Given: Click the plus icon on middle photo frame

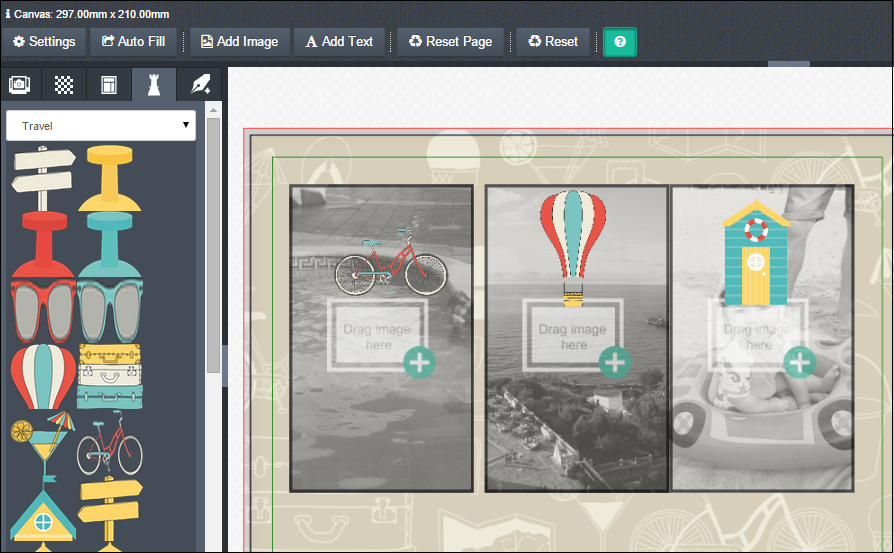Looking at the screenshot, I should 615,362.
